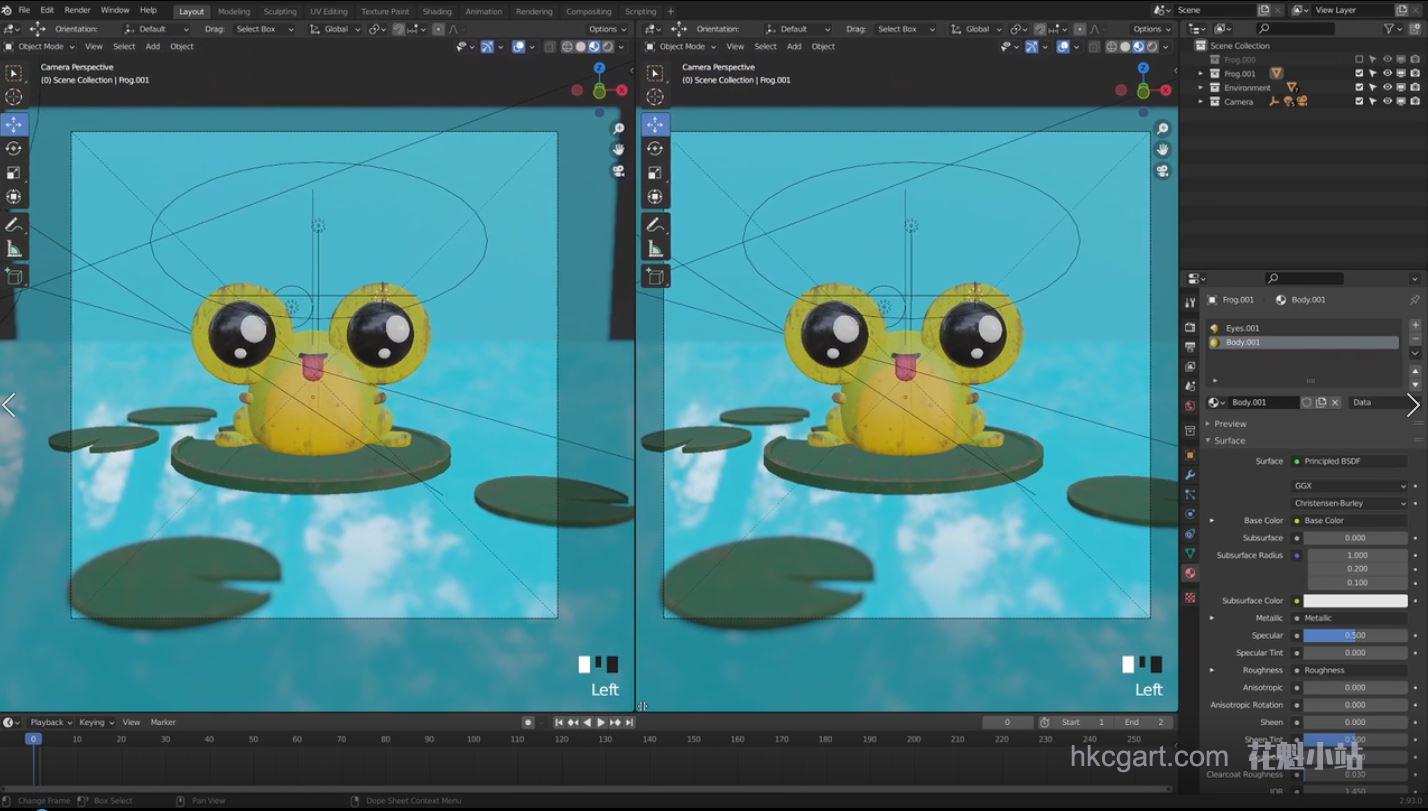Toggle auto keying record button

(528, 722)
